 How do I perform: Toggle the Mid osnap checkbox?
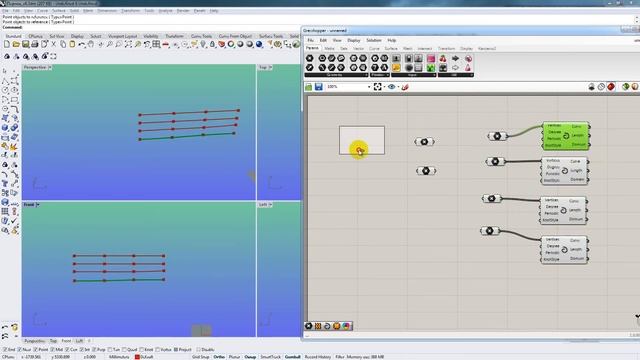52,350
